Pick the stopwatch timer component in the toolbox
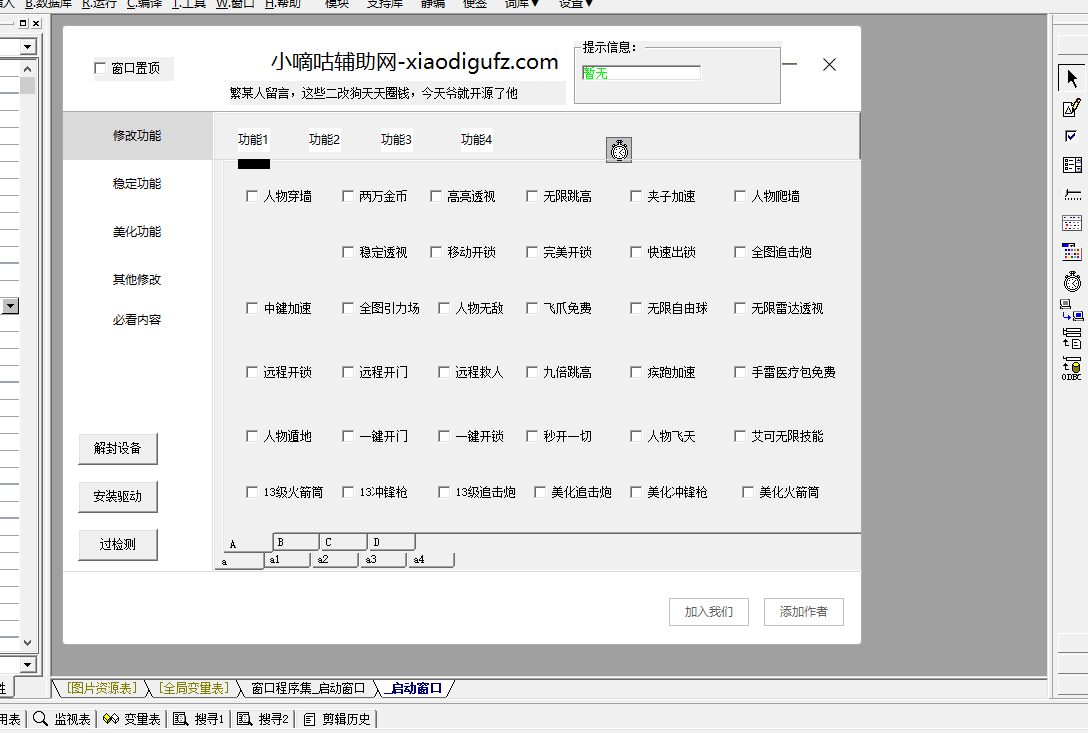This screenshot has height=733, width=1088. point(1072,281)
